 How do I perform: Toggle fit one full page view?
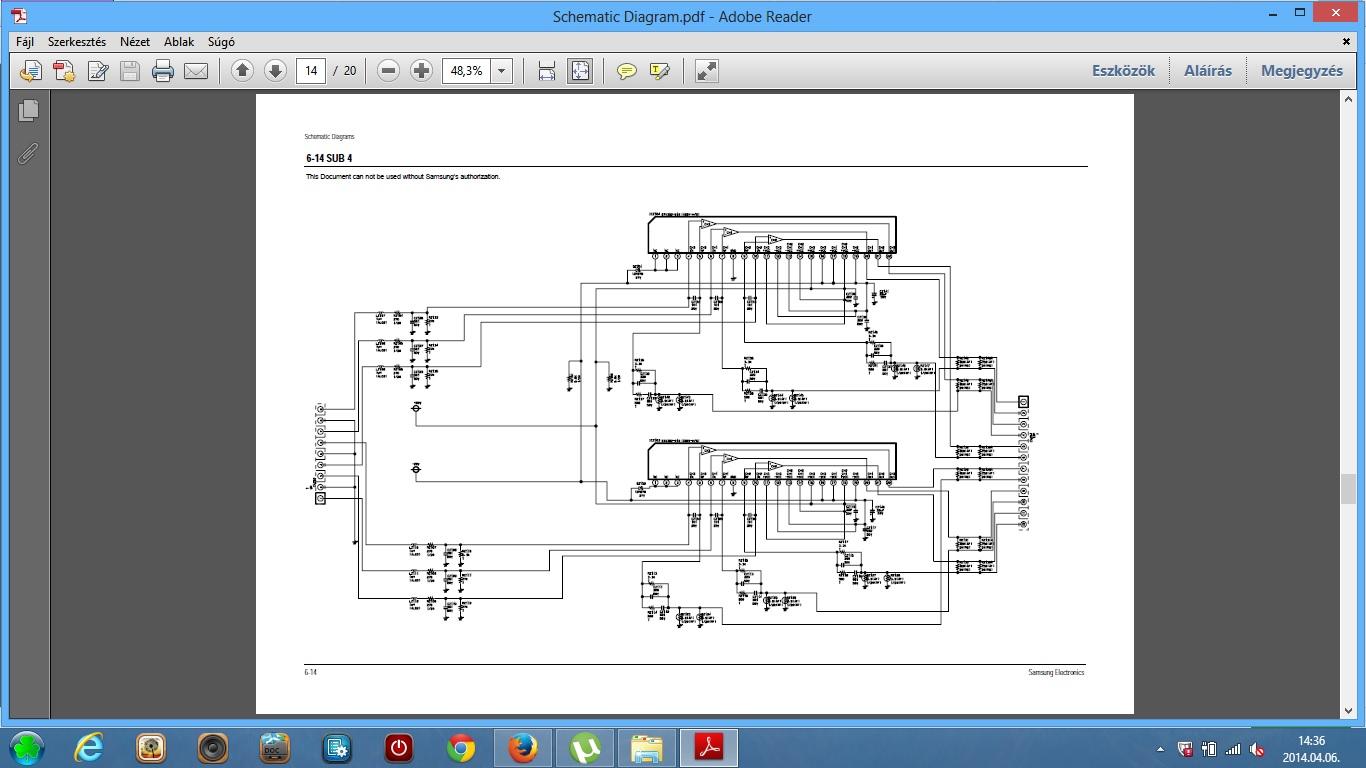[x=580, y=71]
